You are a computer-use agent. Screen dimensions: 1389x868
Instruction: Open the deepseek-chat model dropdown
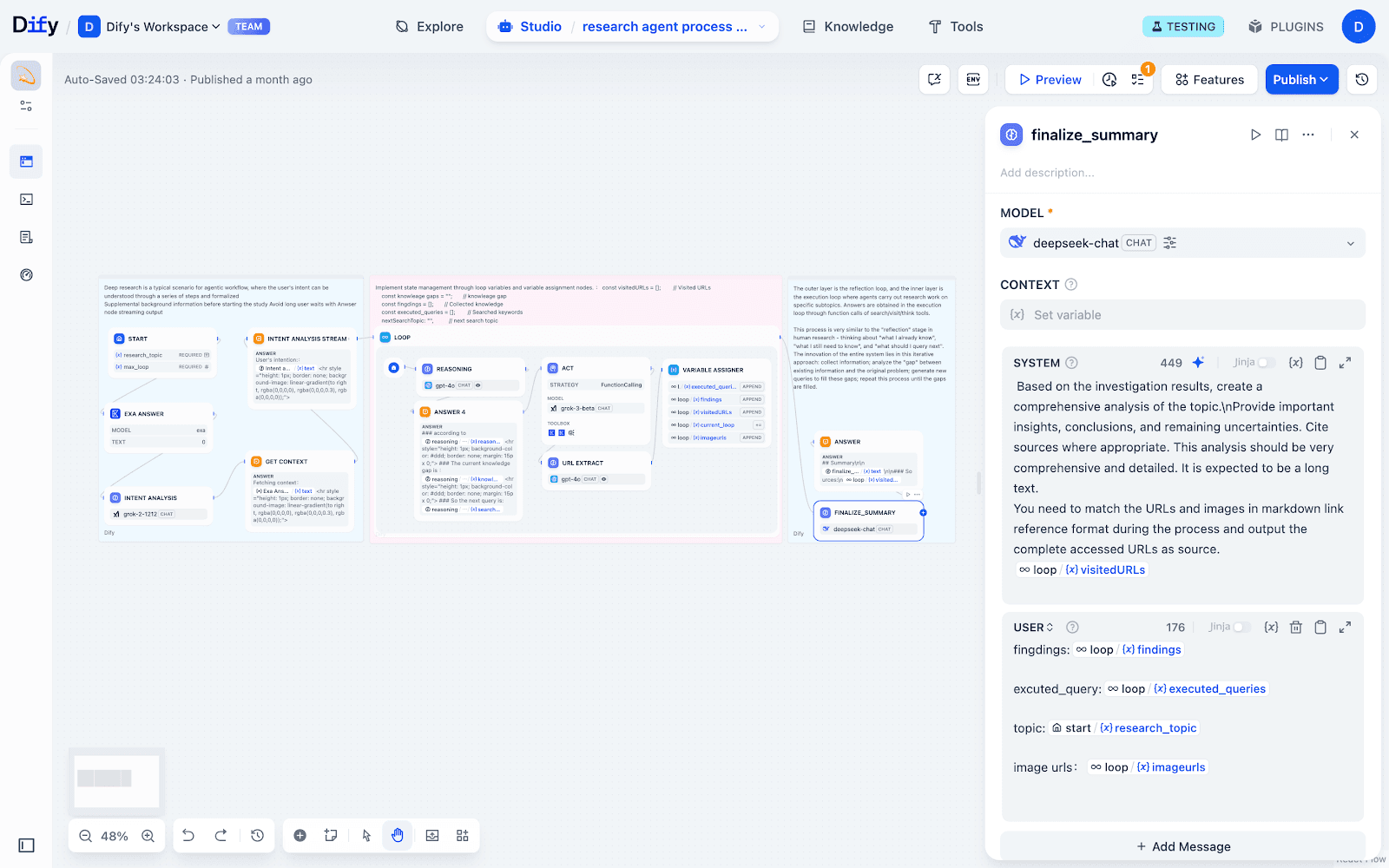point(1182,243)
